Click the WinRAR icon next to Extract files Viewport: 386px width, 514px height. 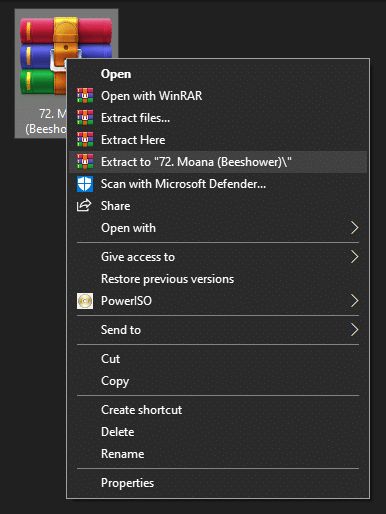pyautogui.click(x=85, y=118)
